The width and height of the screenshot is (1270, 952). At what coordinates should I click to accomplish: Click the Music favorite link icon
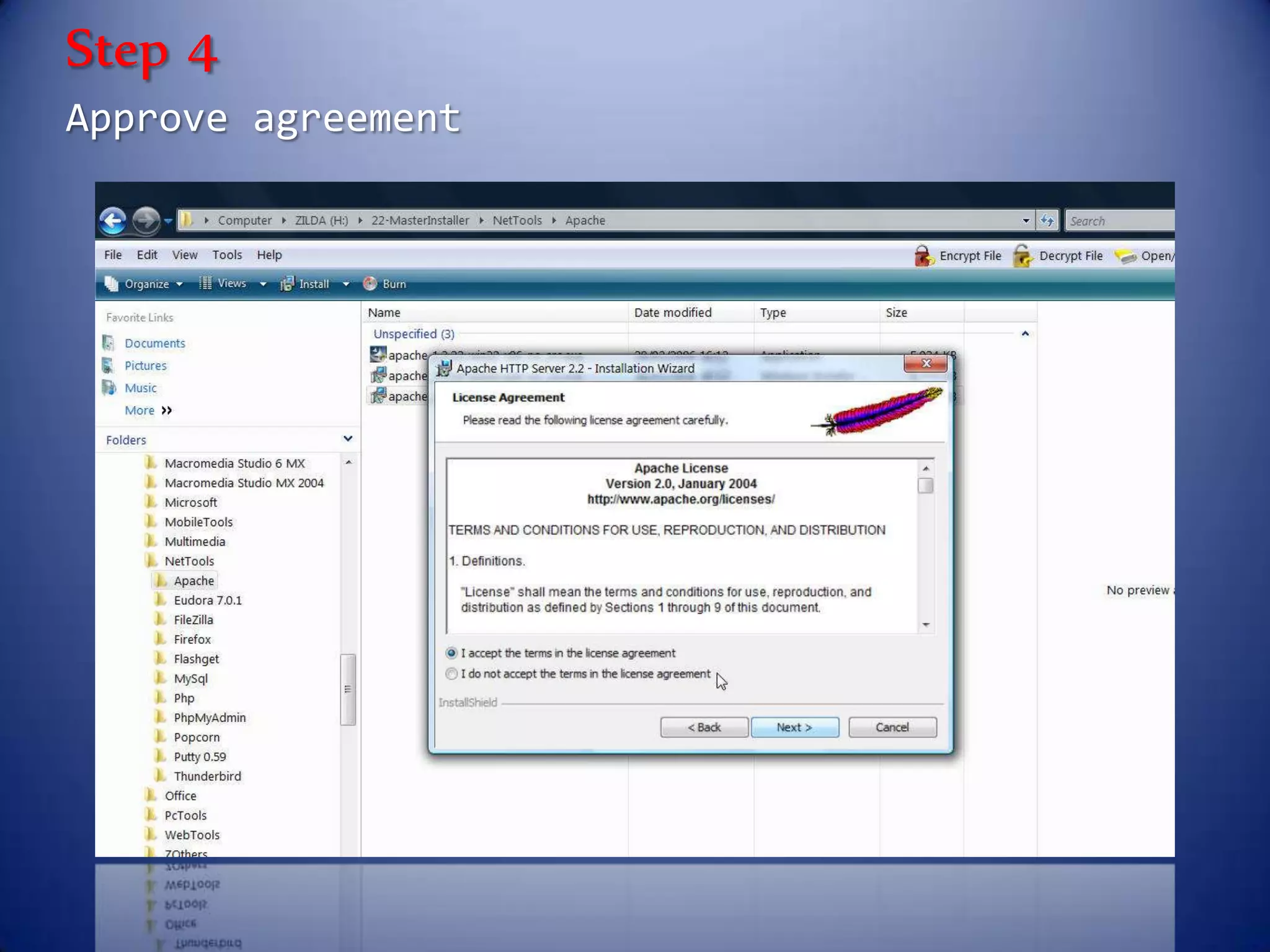(109, 387)
